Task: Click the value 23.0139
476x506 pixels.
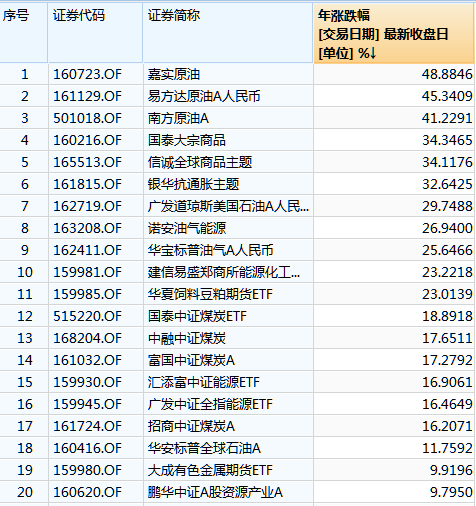Action: [447, 294]
